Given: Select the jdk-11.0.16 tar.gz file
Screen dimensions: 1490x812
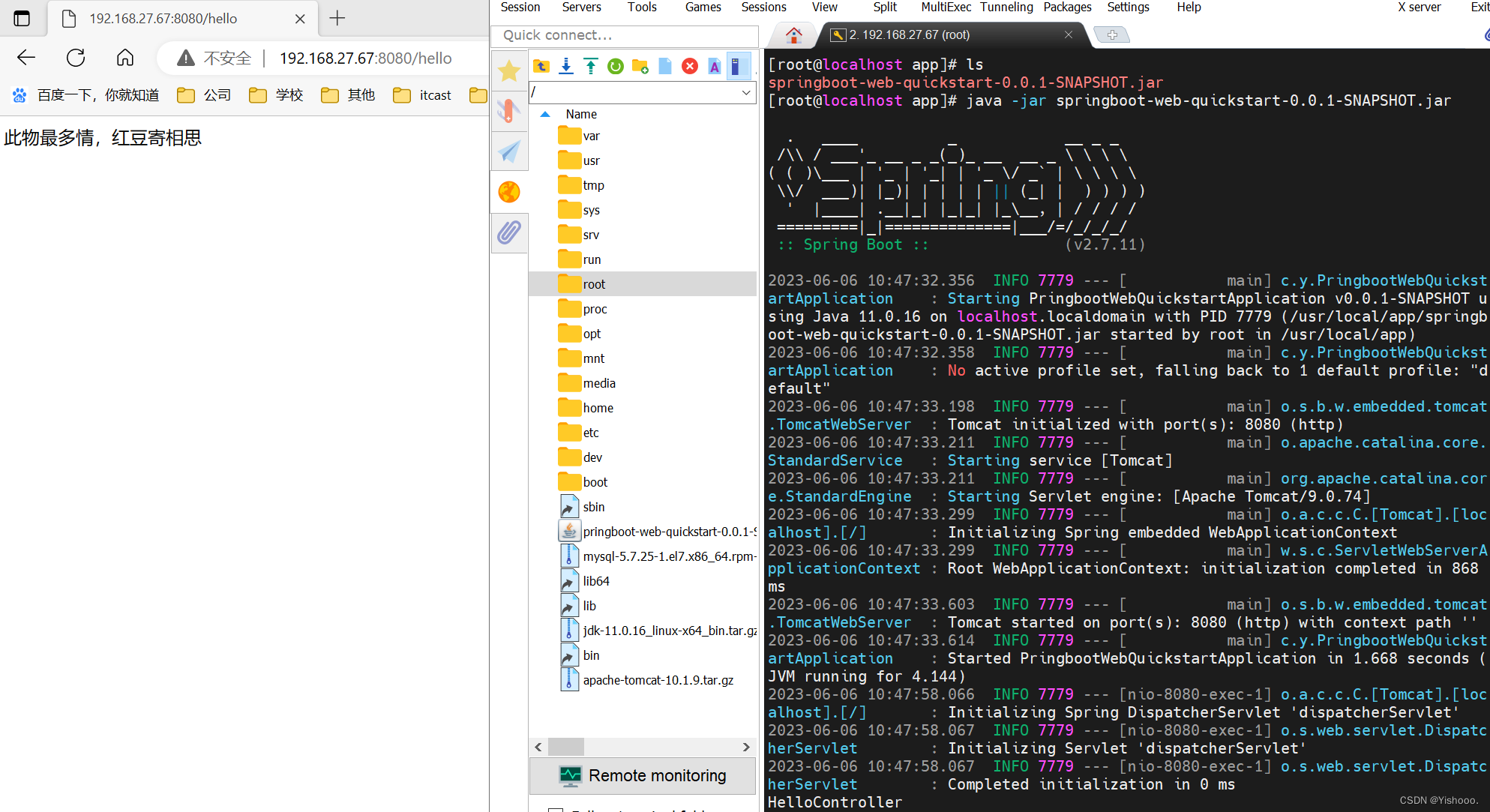Looking at the screenshot, I should click(x=658, y=631).
